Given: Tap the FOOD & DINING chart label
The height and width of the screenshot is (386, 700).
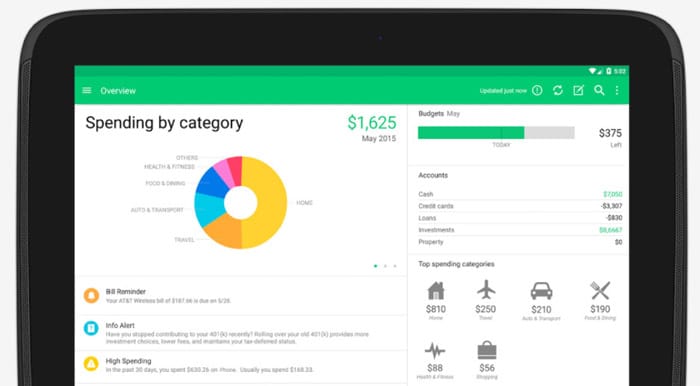Looking at the screenshot, I should 165,183.
